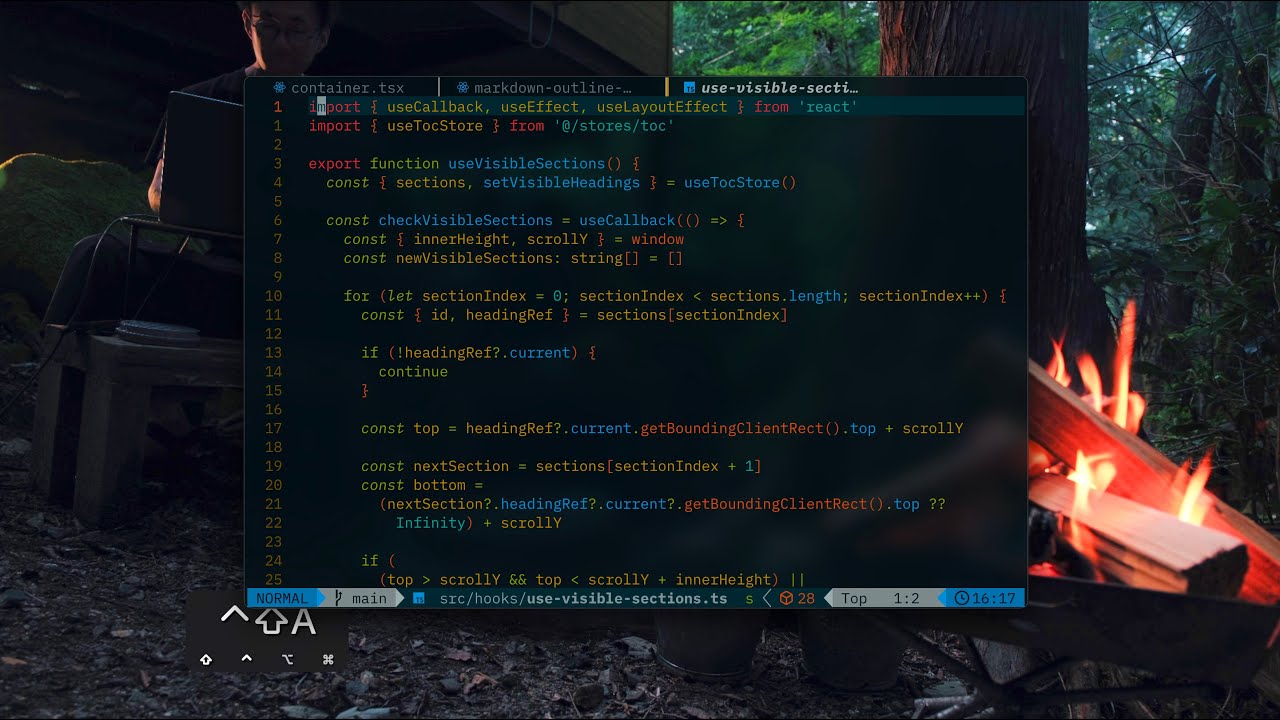Click 'useCallback' in the react import
The width and height of the screenshot is (1280, 720).
[x=435, y=107]
